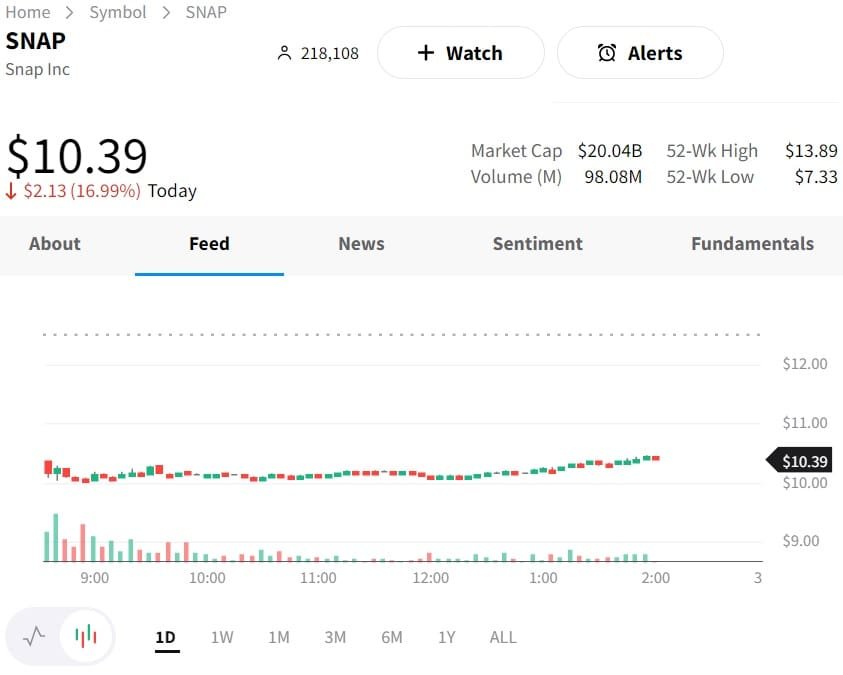Choose the 1M chart range
843x675 pixels.
[x=278, y=637]
